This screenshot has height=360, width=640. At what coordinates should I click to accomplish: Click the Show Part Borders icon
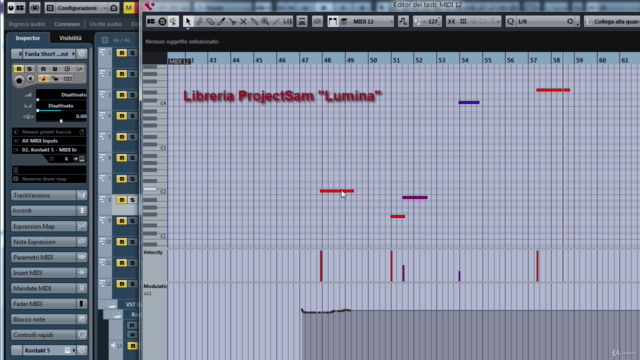pyautogui.click(x=333, y=22)
